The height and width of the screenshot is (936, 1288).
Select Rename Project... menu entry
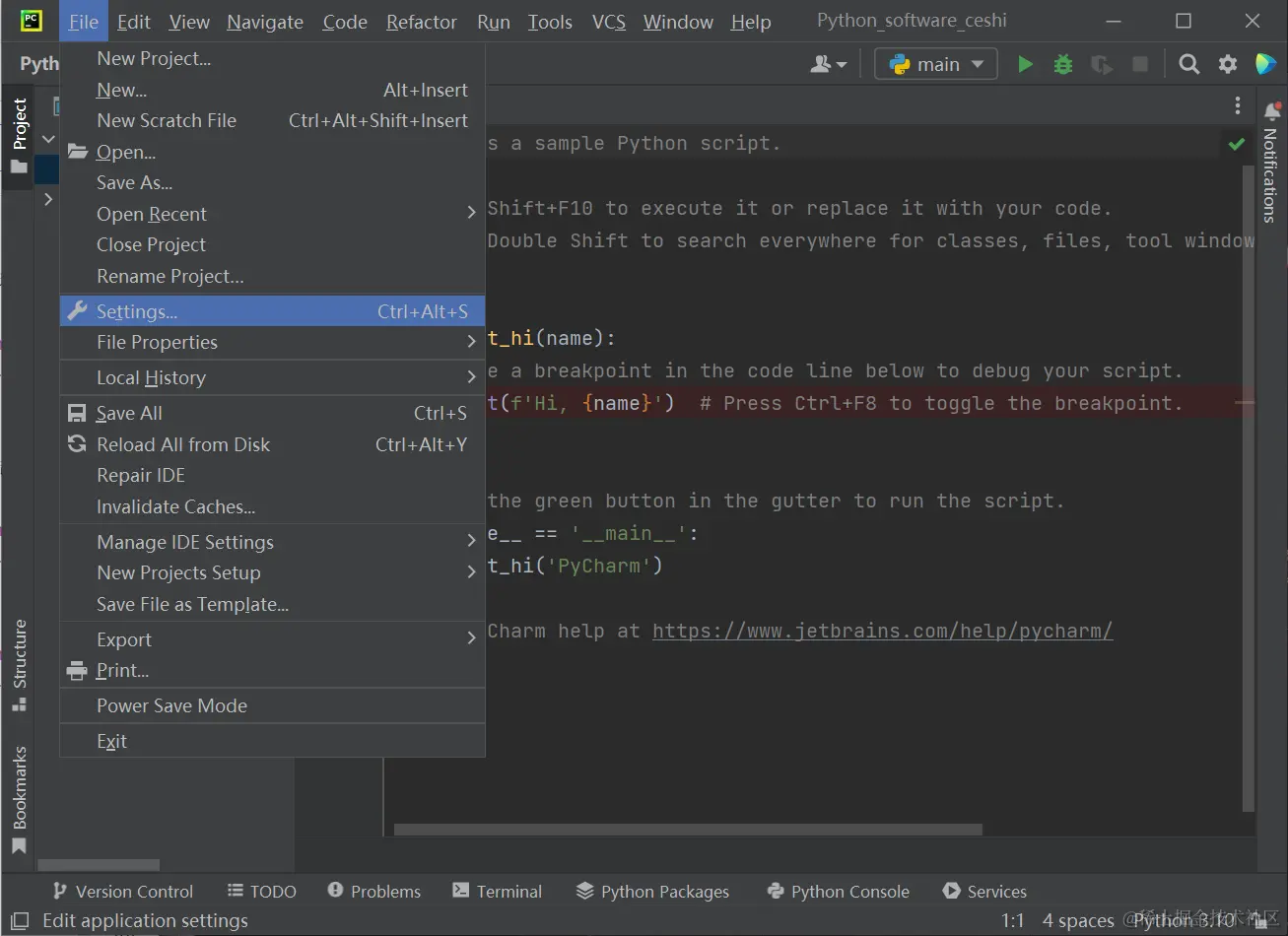click(x=273, y=276)
